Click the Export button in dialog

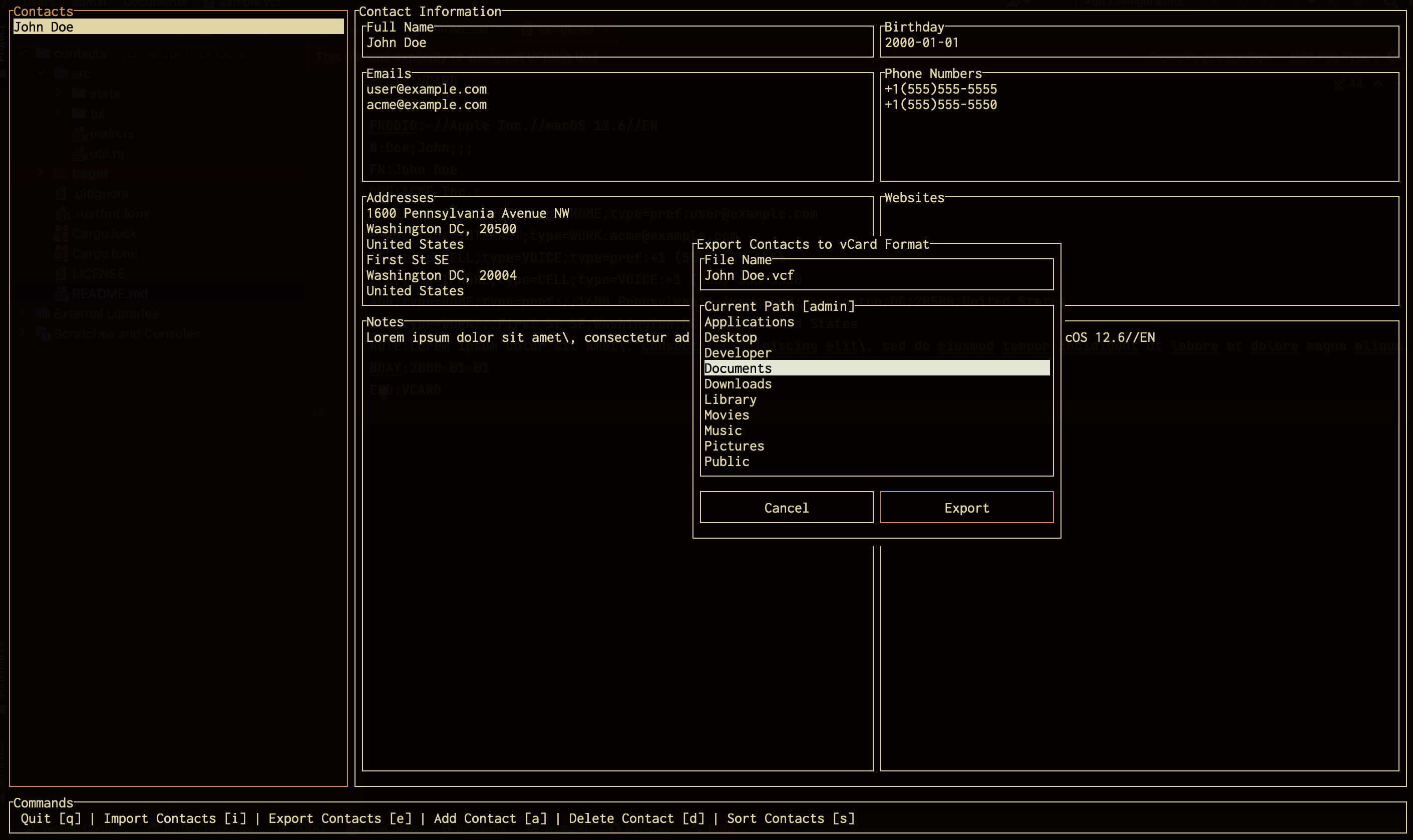tap(966, 508)
